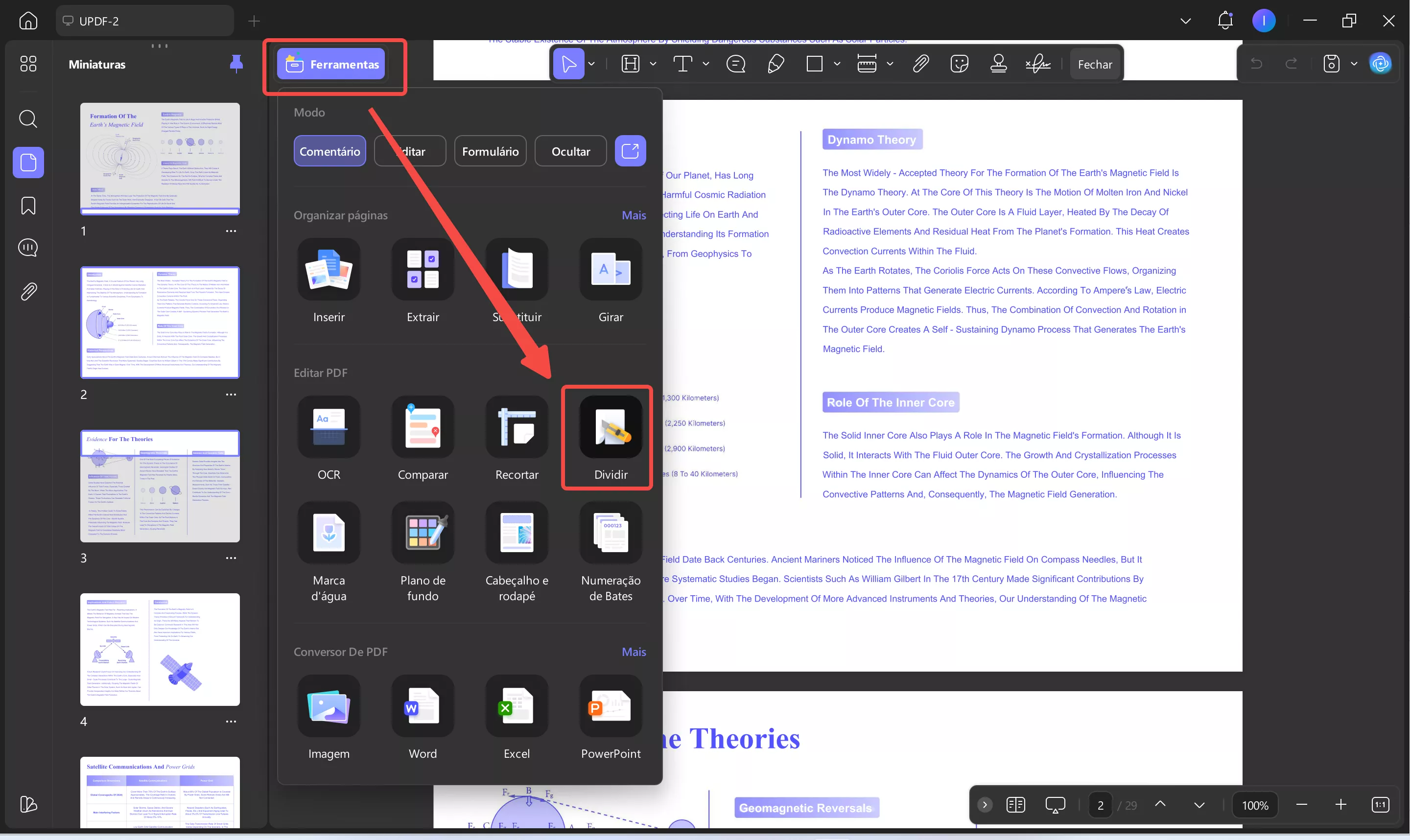Select the stamp tool in toolbar
This screenshot has height=840, width=1410.
pyautogui.click(x=998, y=64)
